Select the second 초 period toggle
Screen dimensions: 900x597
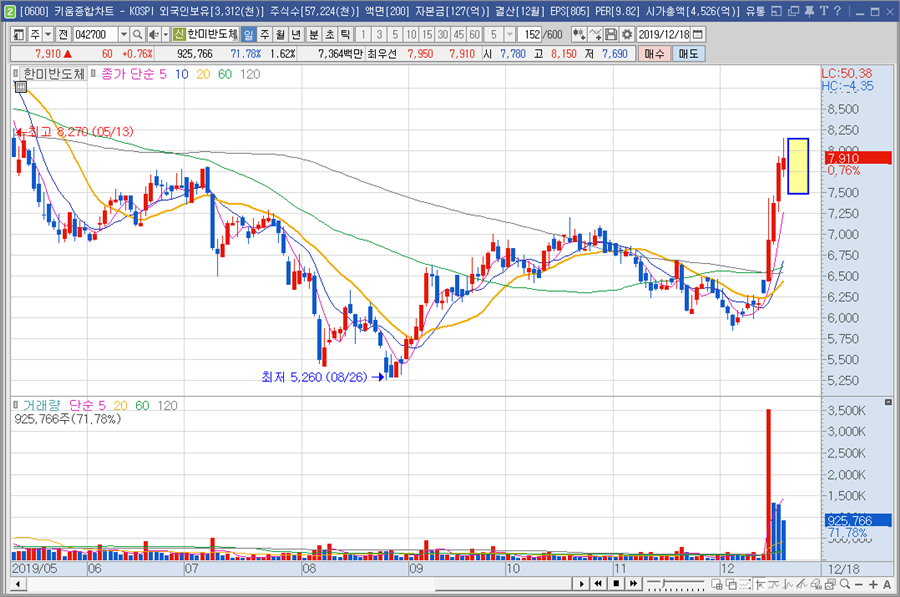(x=329, y=34)
